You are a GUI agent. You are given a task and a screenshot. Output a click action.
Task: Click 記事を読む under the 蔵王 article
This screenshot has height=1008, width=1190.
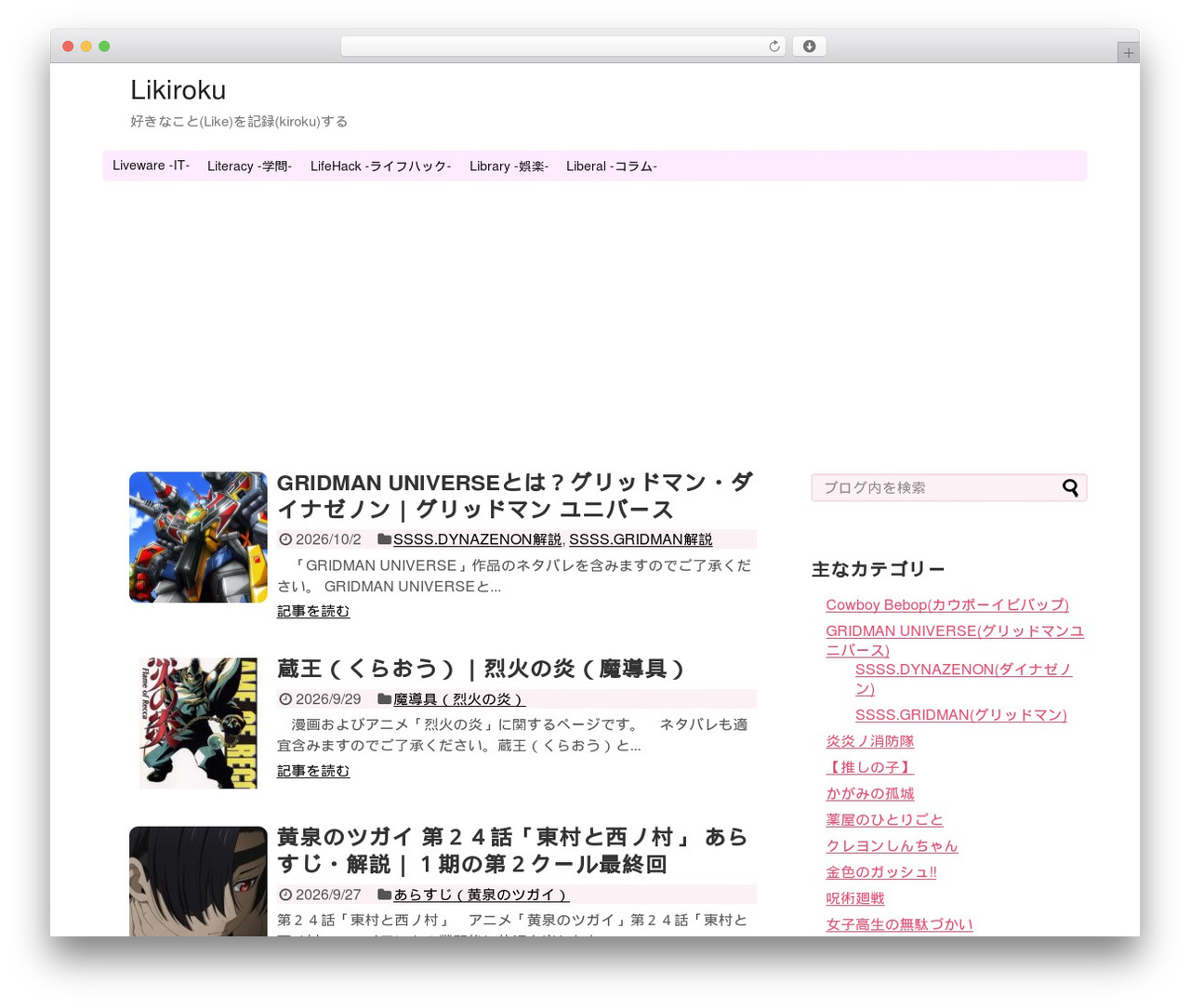[x=313, y=771]
